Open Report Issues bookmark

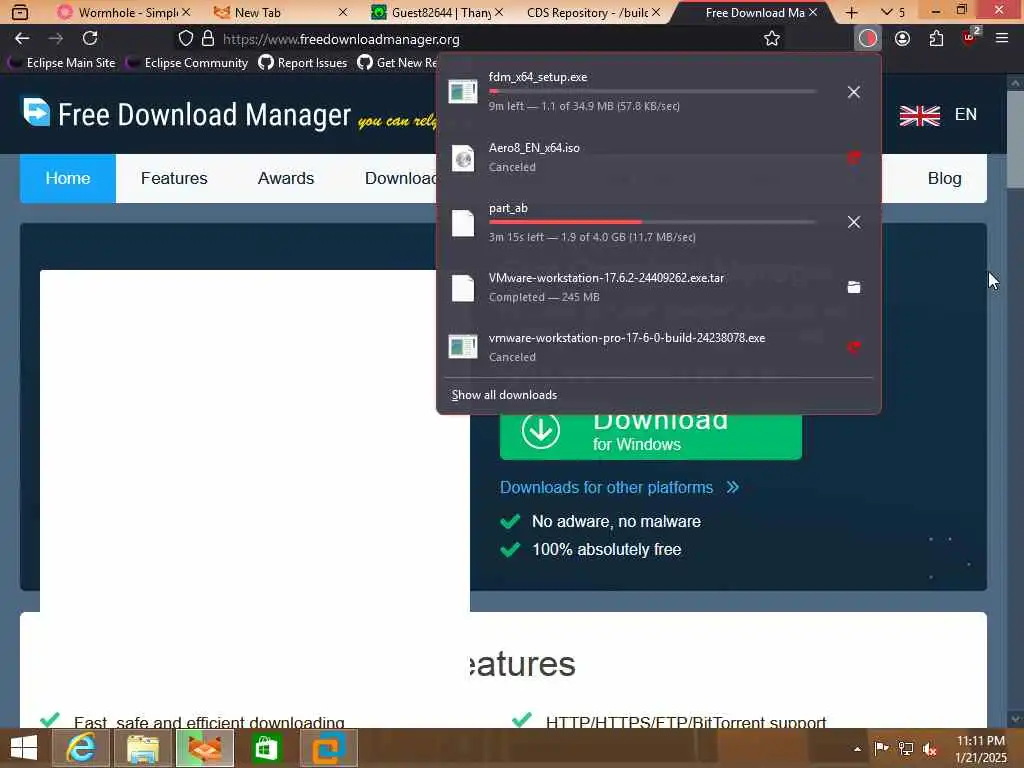[303, 63]
